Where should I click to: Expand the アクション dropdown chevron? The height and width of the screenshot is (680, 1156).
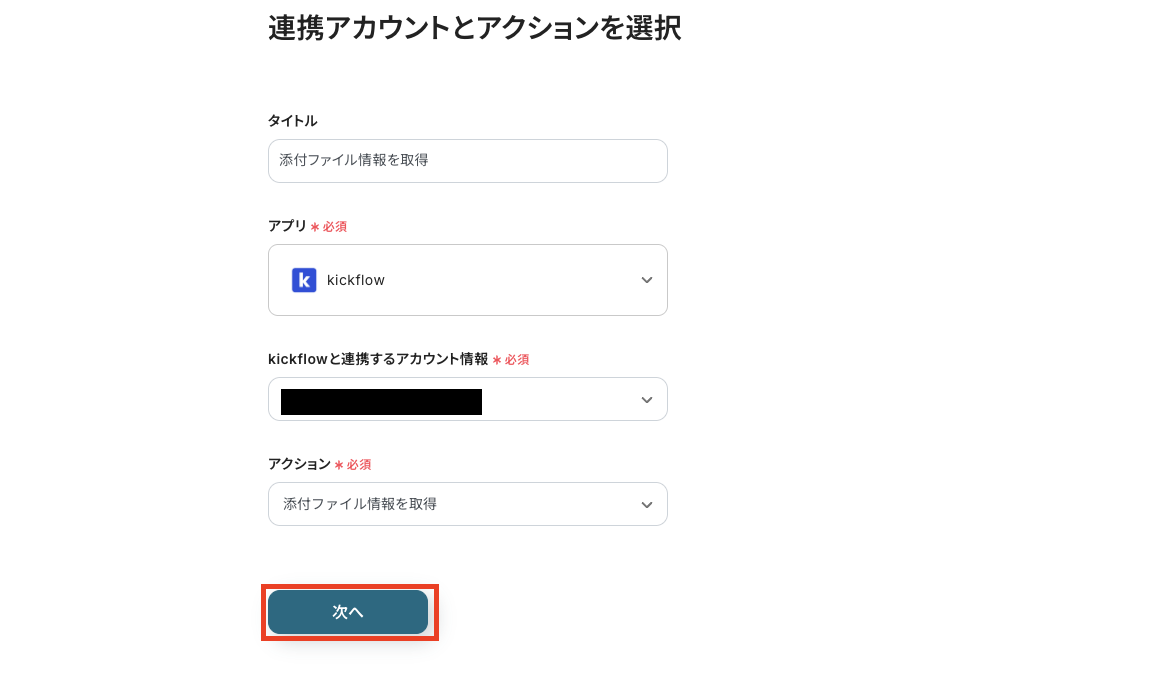[647, 504]
